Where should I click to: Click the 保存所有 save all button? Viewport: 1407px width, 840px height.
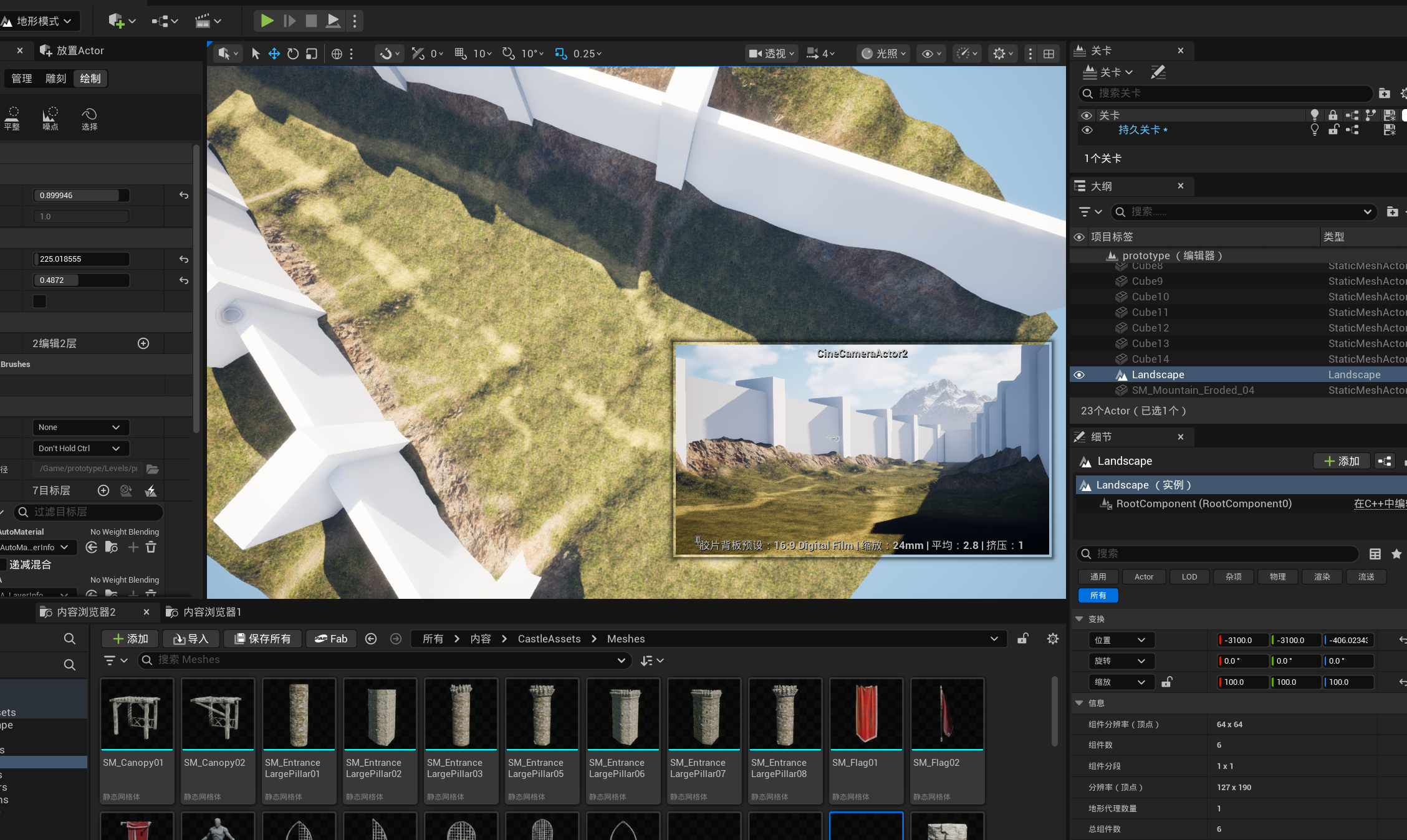click(x=262, y=639)
